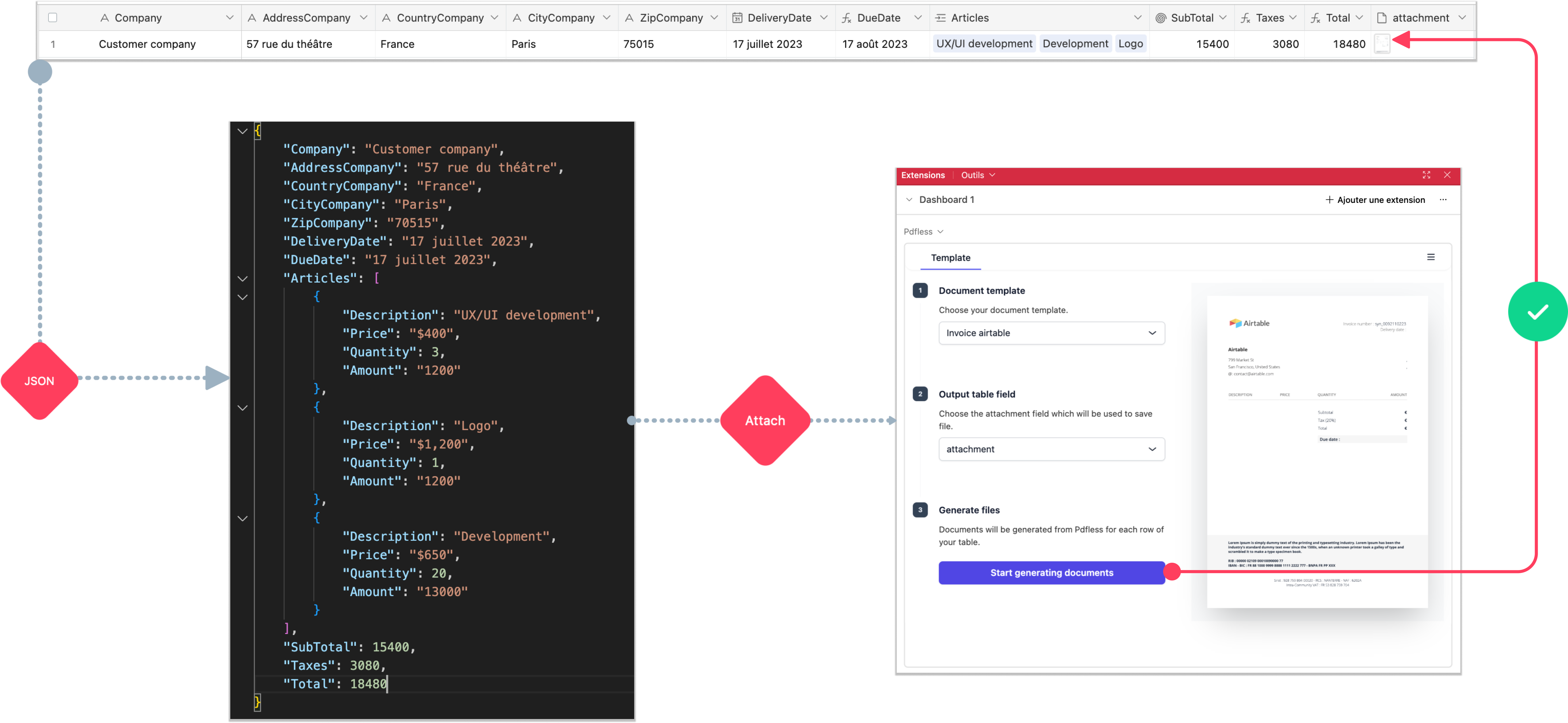
Task: Open the CountryCompany column dropdown arrow
Action: coord(494,18)
